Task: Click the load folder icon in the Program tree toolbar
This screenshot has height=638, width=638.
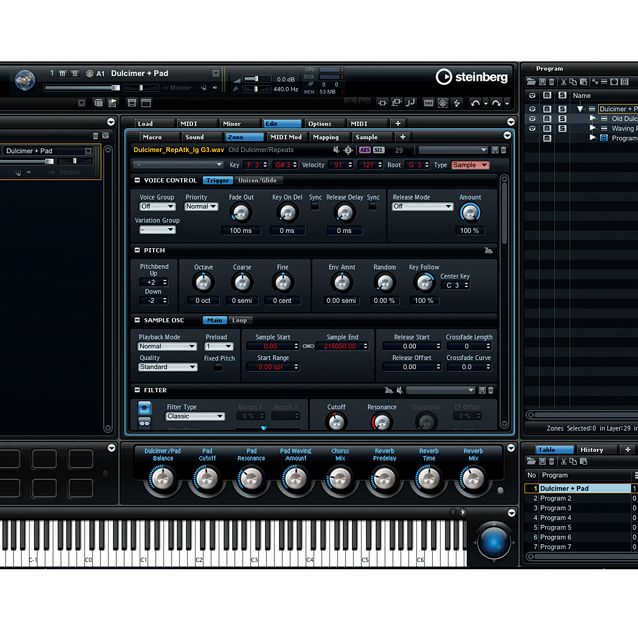Action: click(x=531, y=82)
